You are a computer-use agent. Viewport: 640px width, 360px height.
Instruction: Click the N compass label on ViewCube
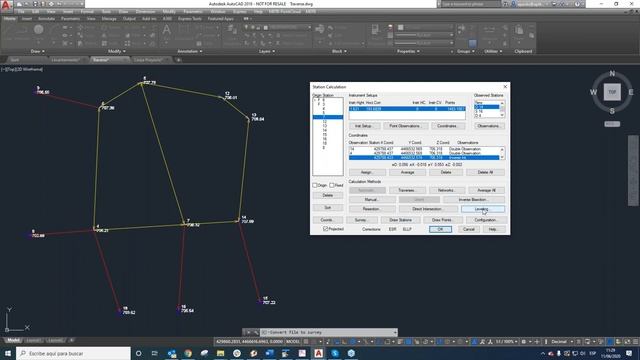(612, 73)
